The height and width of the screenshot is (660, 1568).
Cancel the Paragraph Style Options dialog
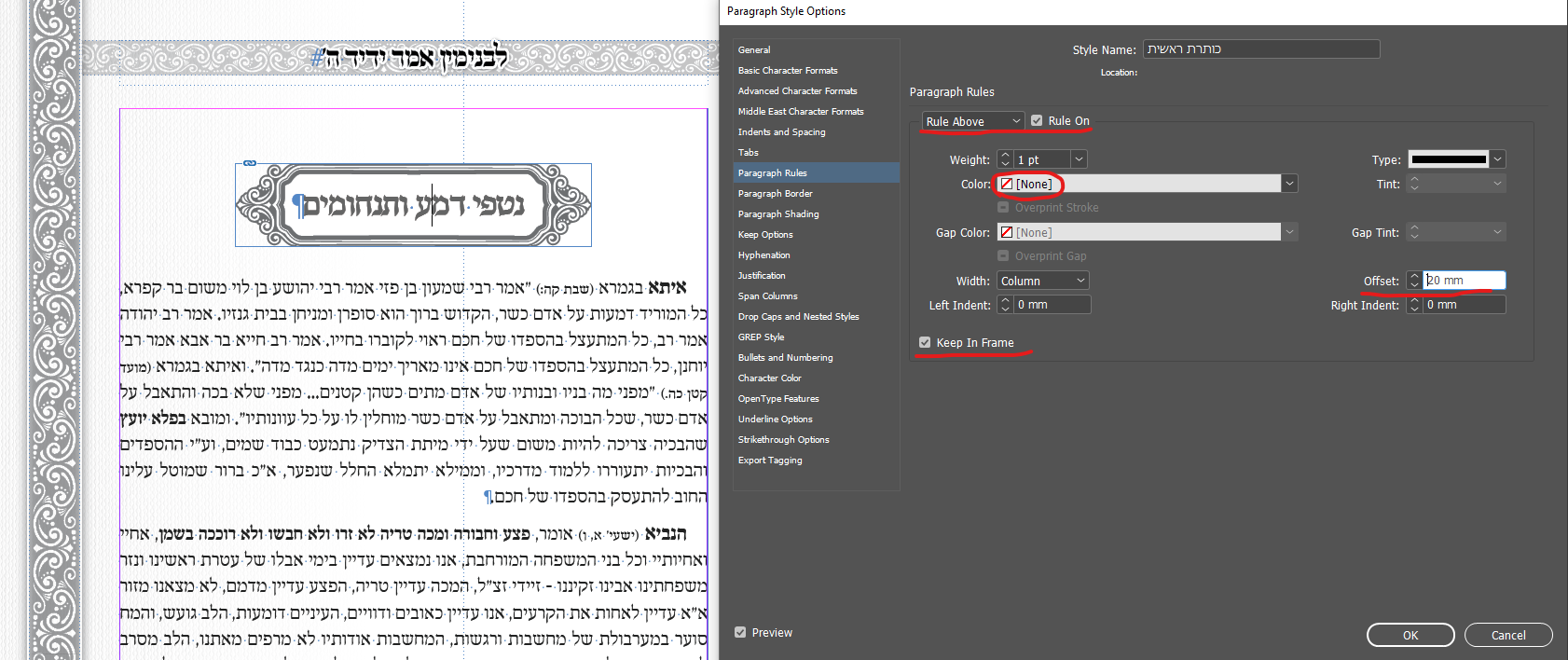point(1508,635)
